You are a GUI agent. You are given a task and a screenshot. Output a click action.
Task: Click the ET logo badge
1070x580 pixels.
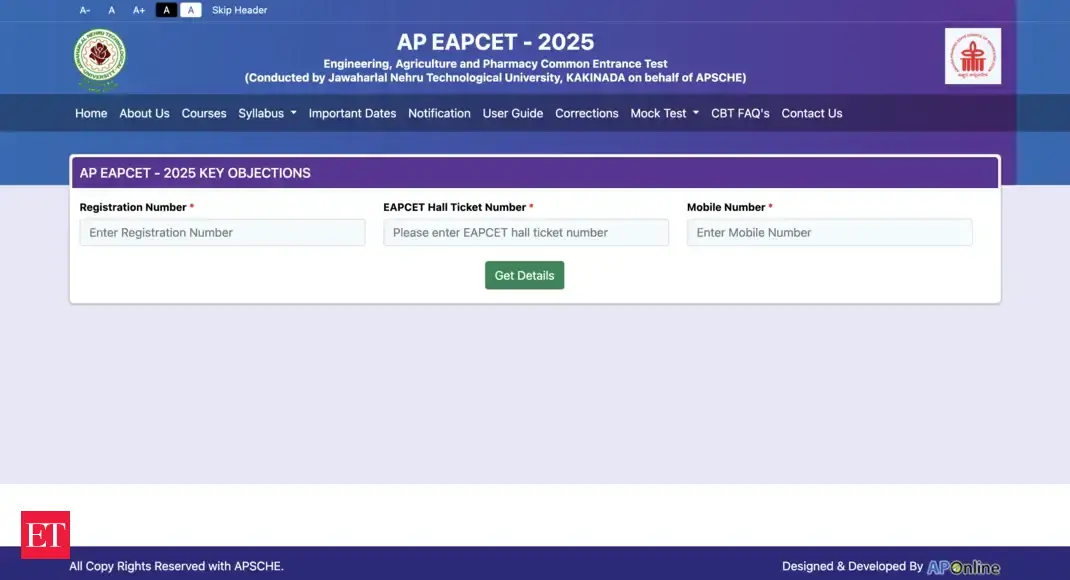click(45, 535)
